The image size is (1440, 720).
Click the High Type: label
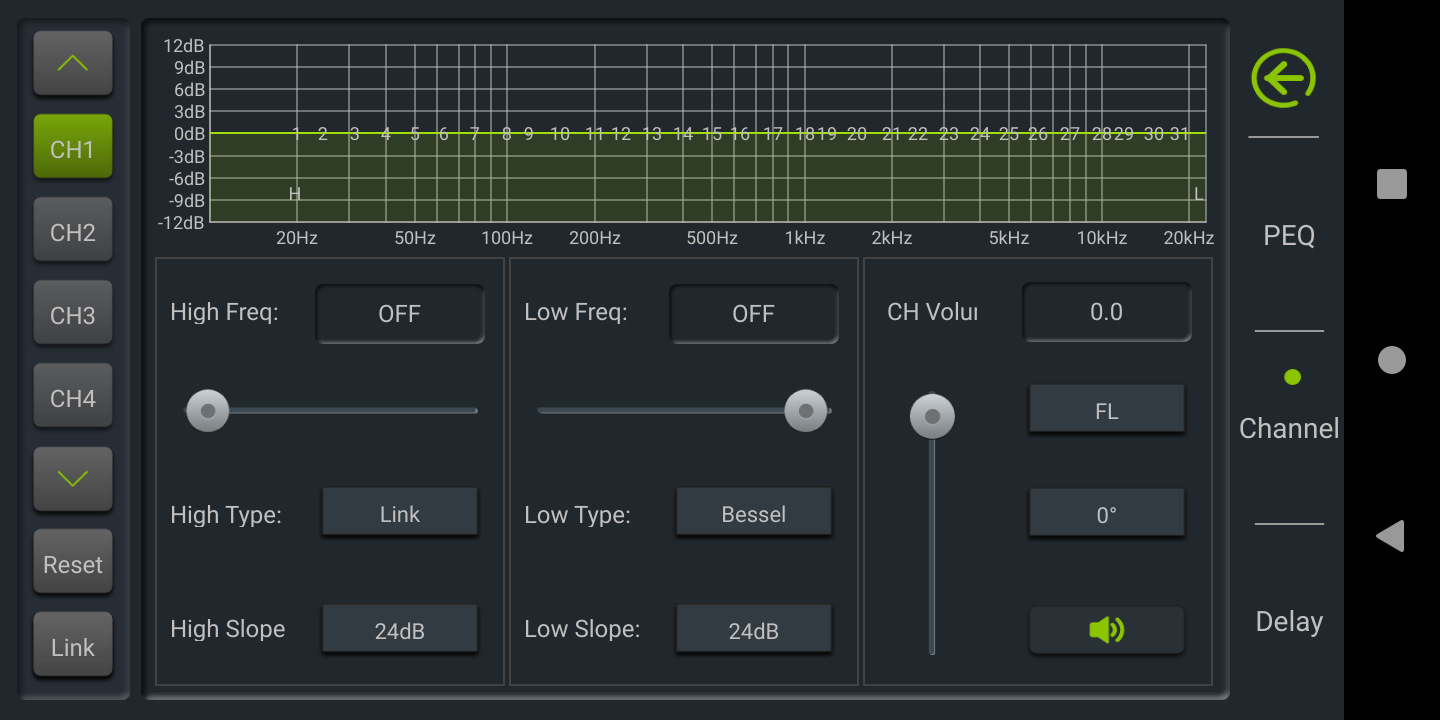click(x=226, y=515)
